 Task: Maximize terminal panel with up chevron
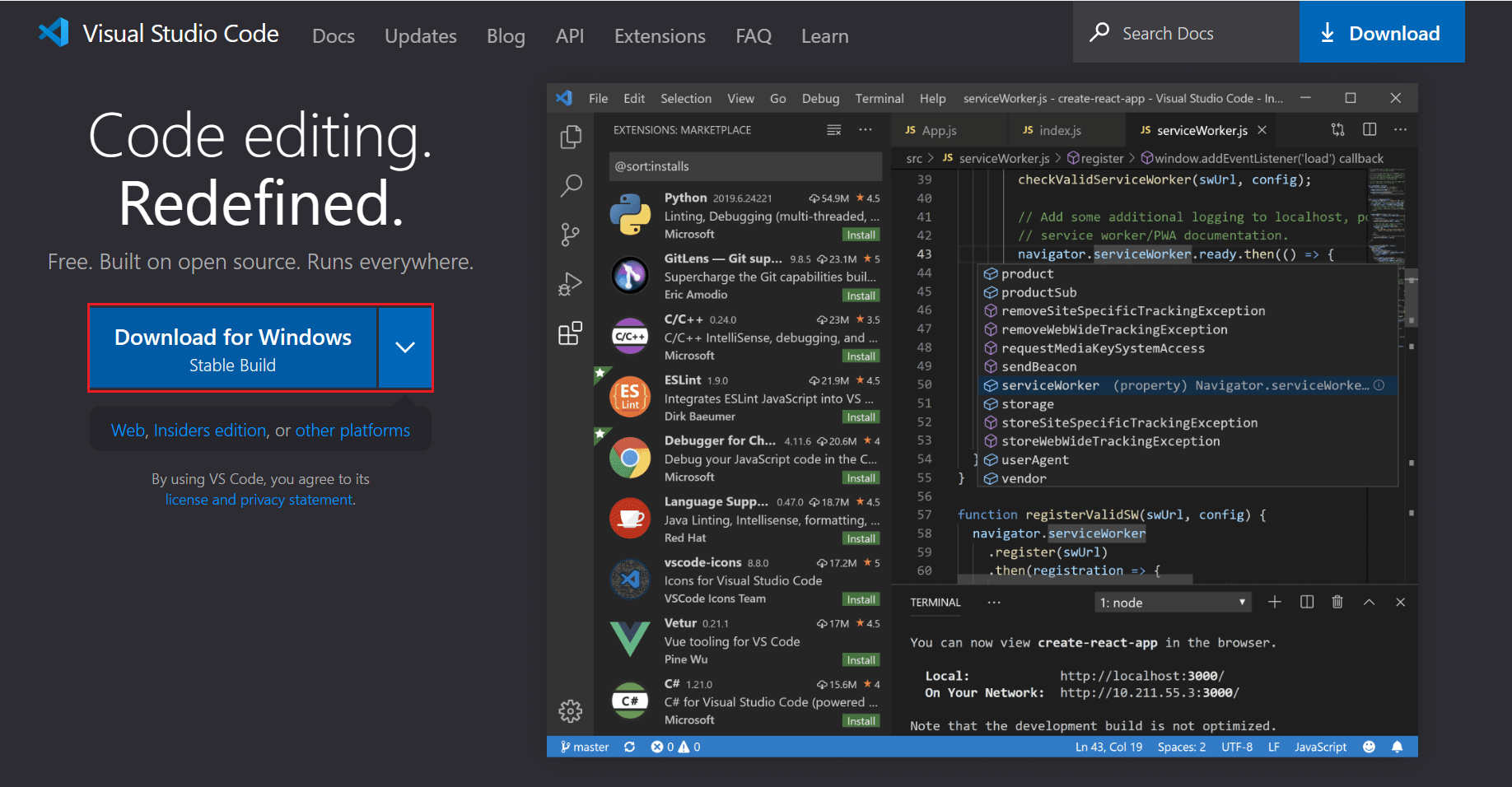click(x=1369, y=602)
